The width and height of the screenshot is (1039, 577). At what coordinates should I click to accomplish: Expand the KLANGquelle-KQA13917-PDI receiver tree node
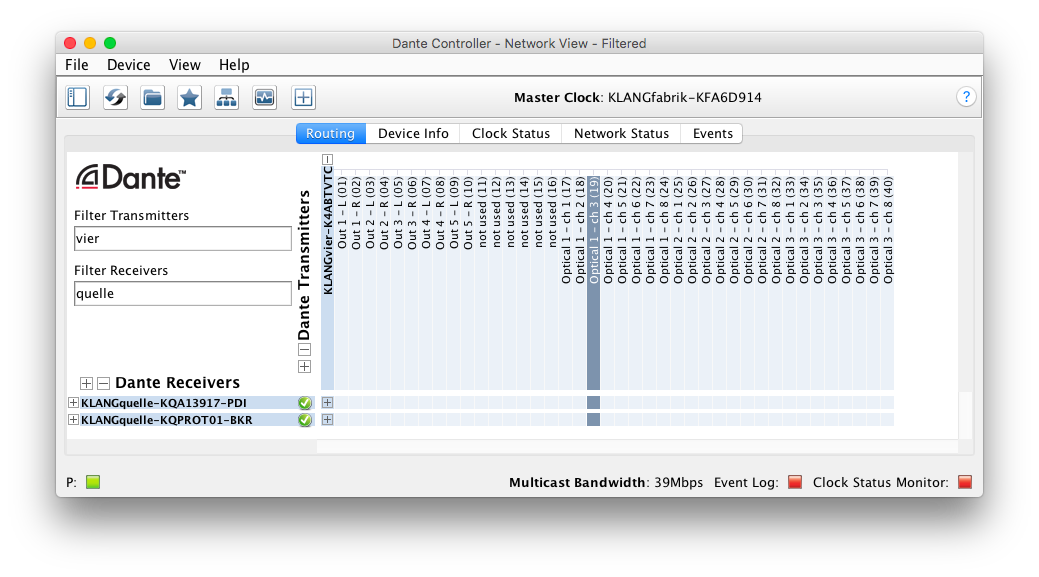(x=73, y=403)
